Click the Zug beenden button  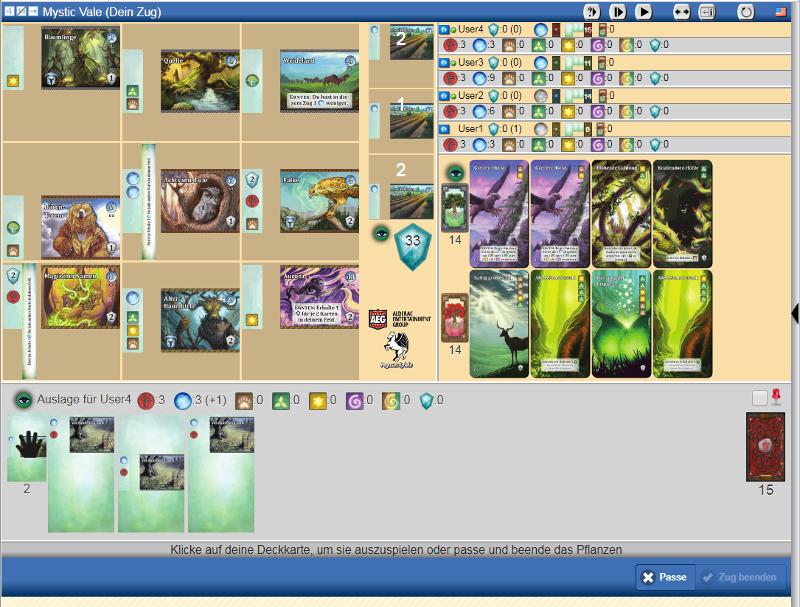point(742,577)
